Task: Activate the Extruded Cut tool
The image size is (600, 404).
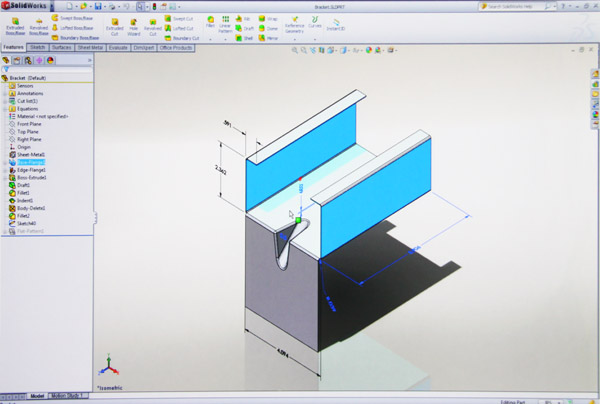Action: click(x=114, y=27)
